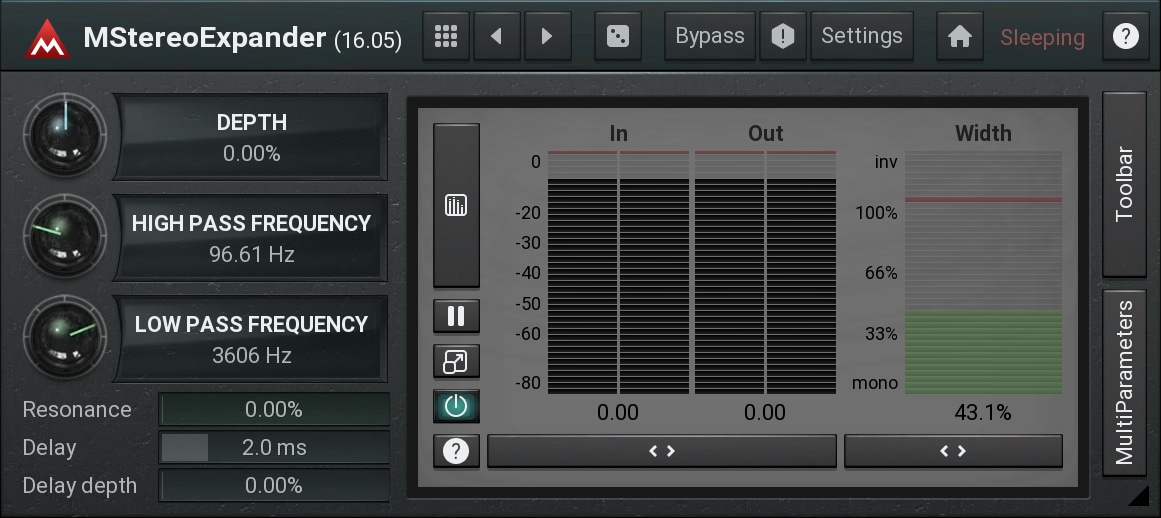Click the In meter label
The image size is (1161, 518).
coord(618,133)
